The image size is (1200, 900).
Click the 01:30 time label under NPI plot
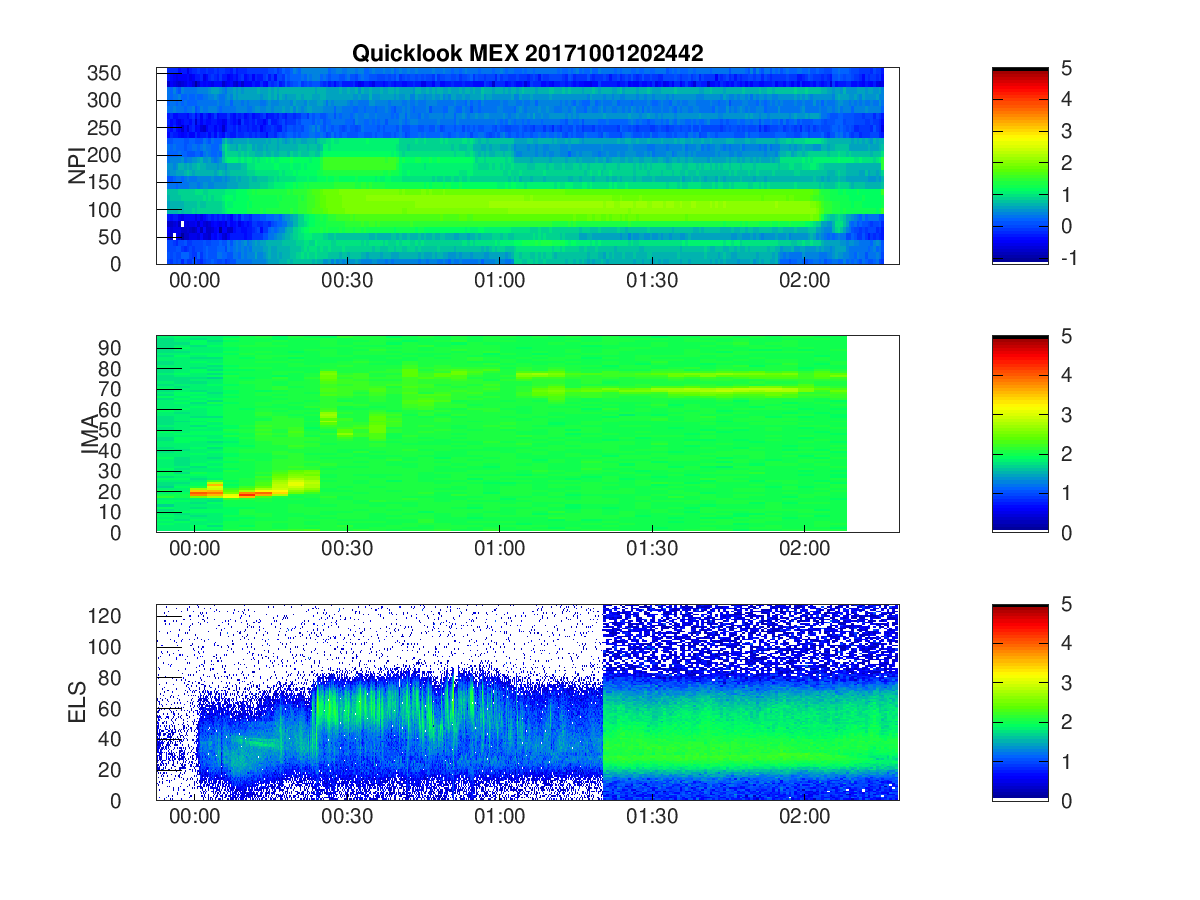pyautogui.click(x=652, y=281)
